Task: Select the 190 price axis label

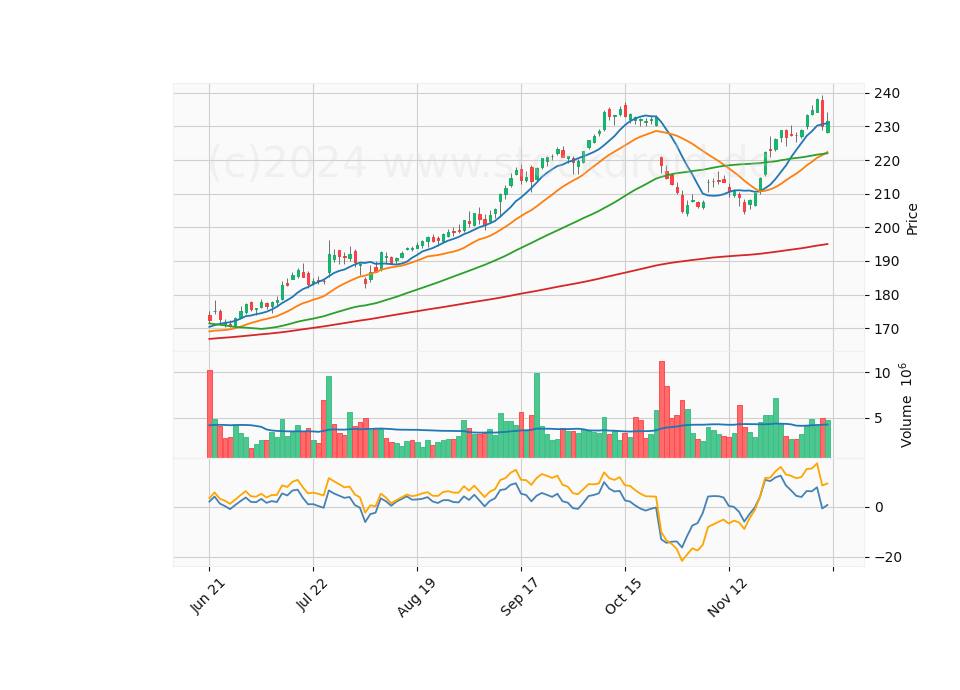Action: point(887,261)
